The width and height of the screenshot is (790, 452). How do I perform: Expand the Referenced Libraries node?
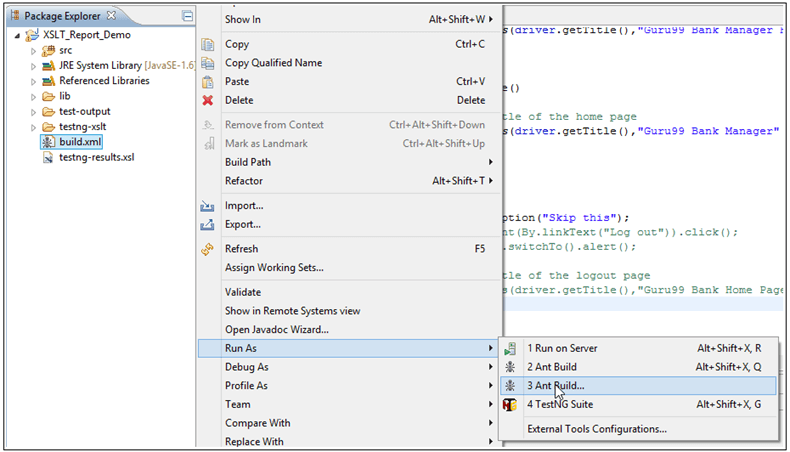coord(34,82)
